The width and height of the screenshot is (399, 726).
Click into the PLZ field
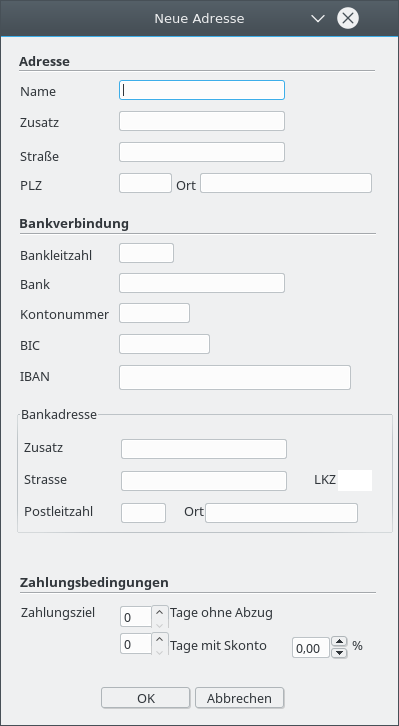(x=145, y=183)
